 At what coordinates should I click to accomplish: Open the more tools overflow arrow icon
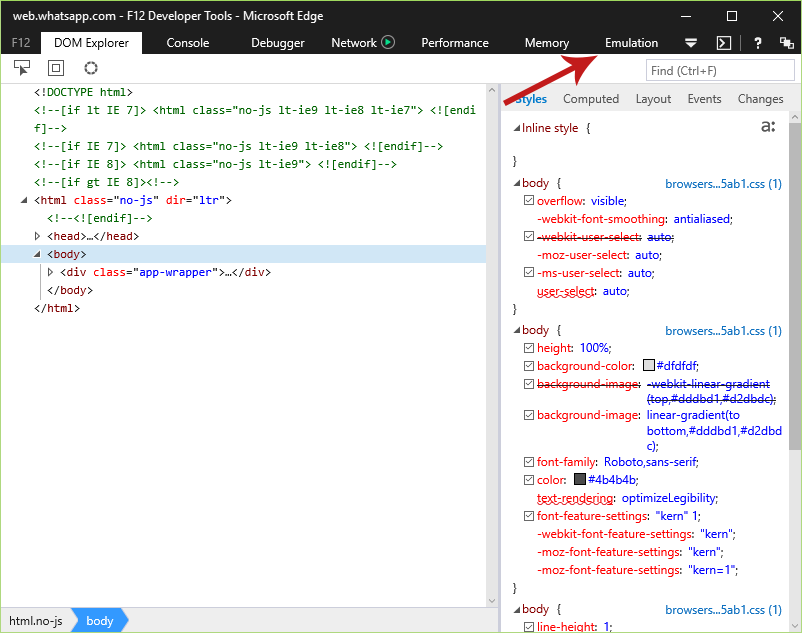click(x=690, y=43)
